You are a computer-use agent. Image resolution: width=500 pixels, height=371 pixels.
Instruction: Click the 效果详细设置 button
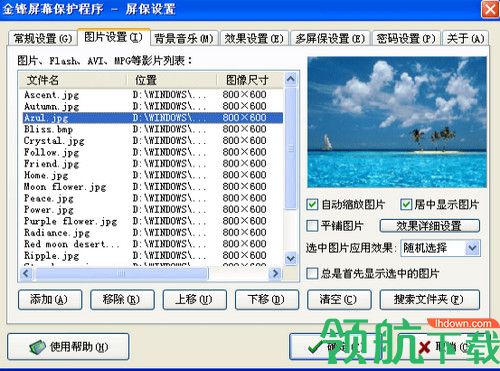(429, 226)
